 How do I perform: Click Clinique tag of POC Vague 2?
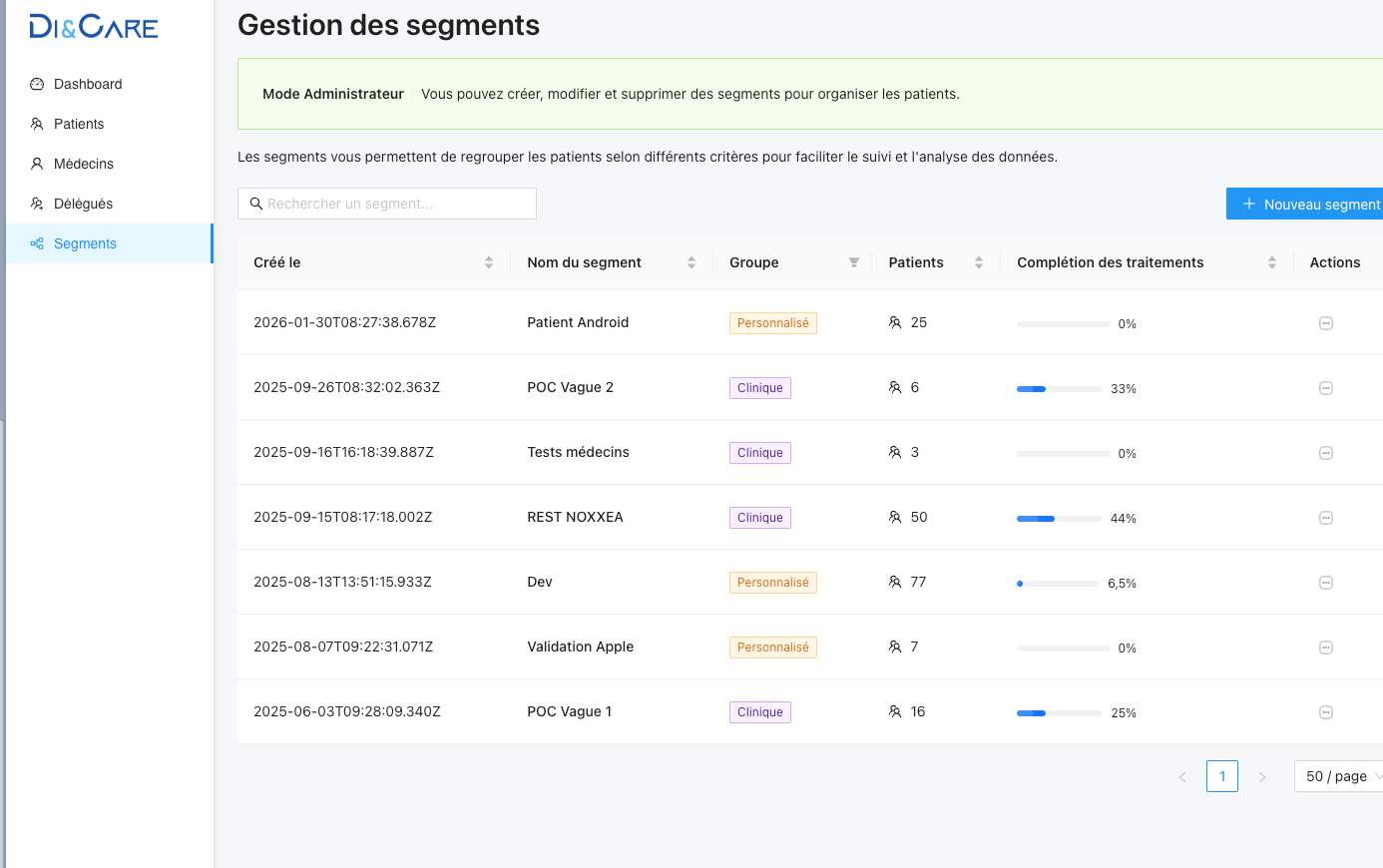point(760,388)
